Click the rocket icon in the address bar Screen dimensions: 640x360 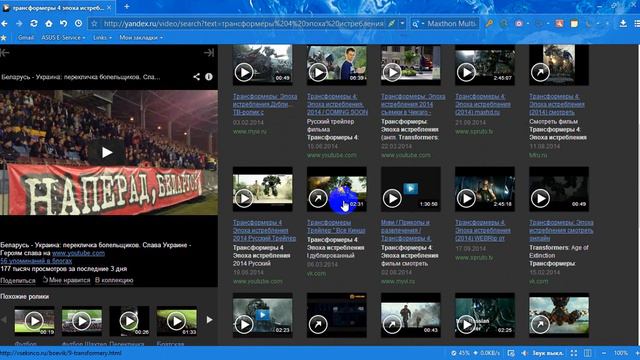click(391, 24)
